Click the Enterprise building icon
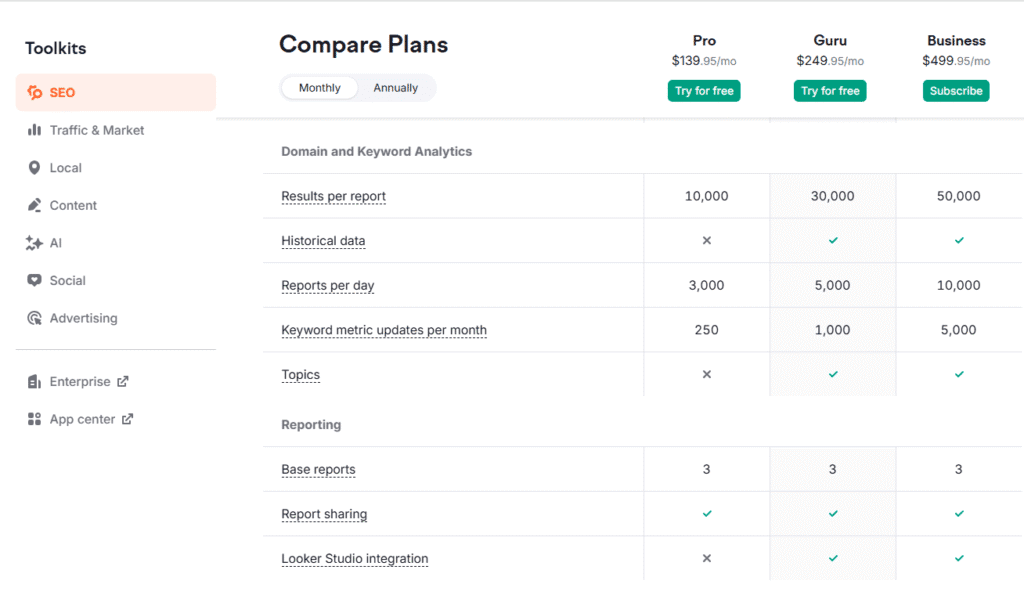 [35, 381]
